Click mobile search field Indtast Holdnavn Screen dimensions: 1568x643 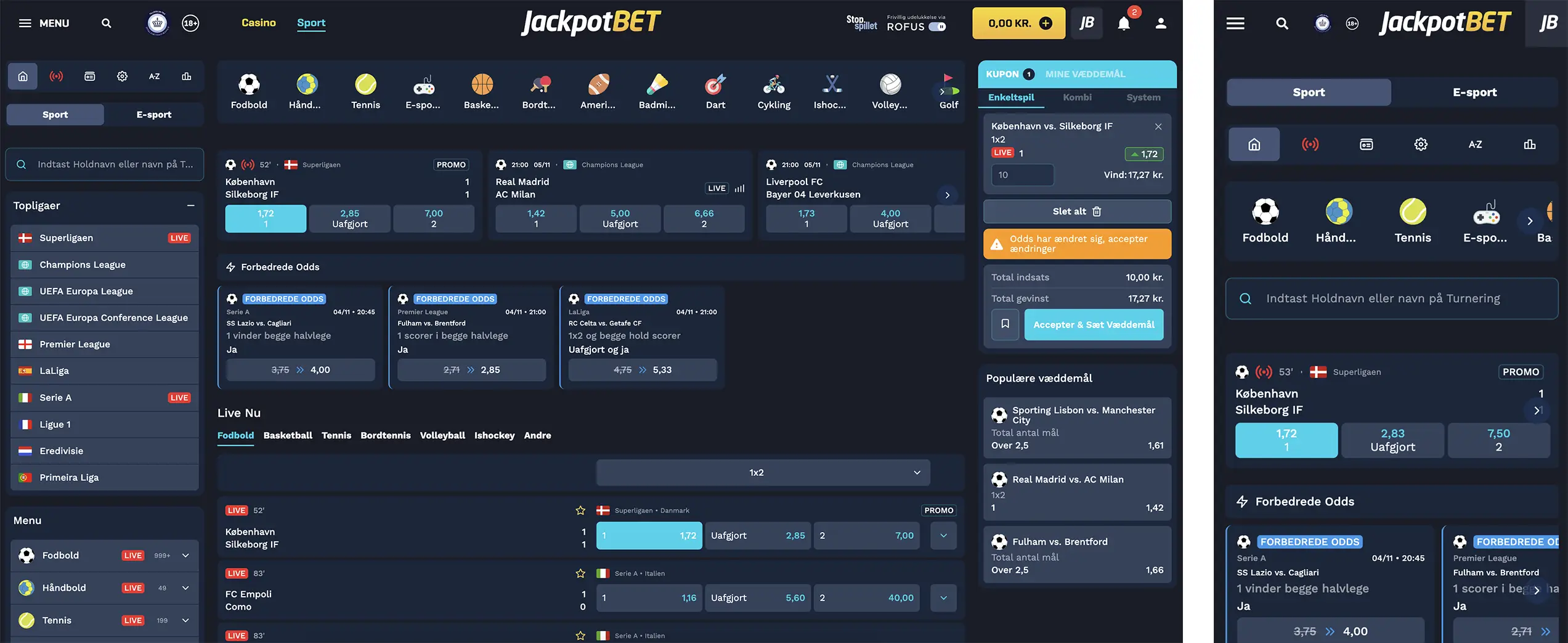[1392, 298]
